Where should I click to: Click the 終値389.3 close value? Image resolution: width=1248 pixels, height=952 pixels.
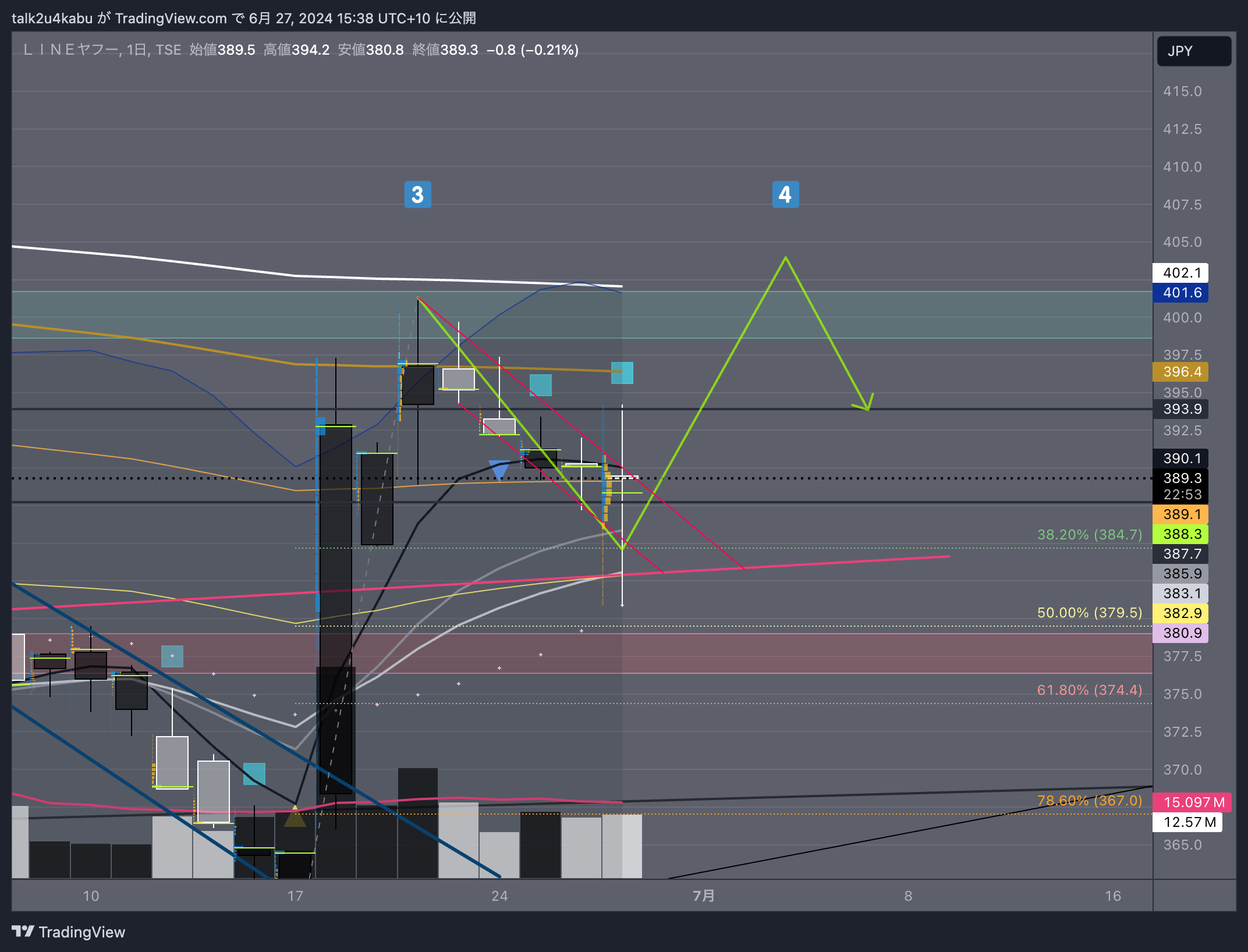[x=445, y=50]
